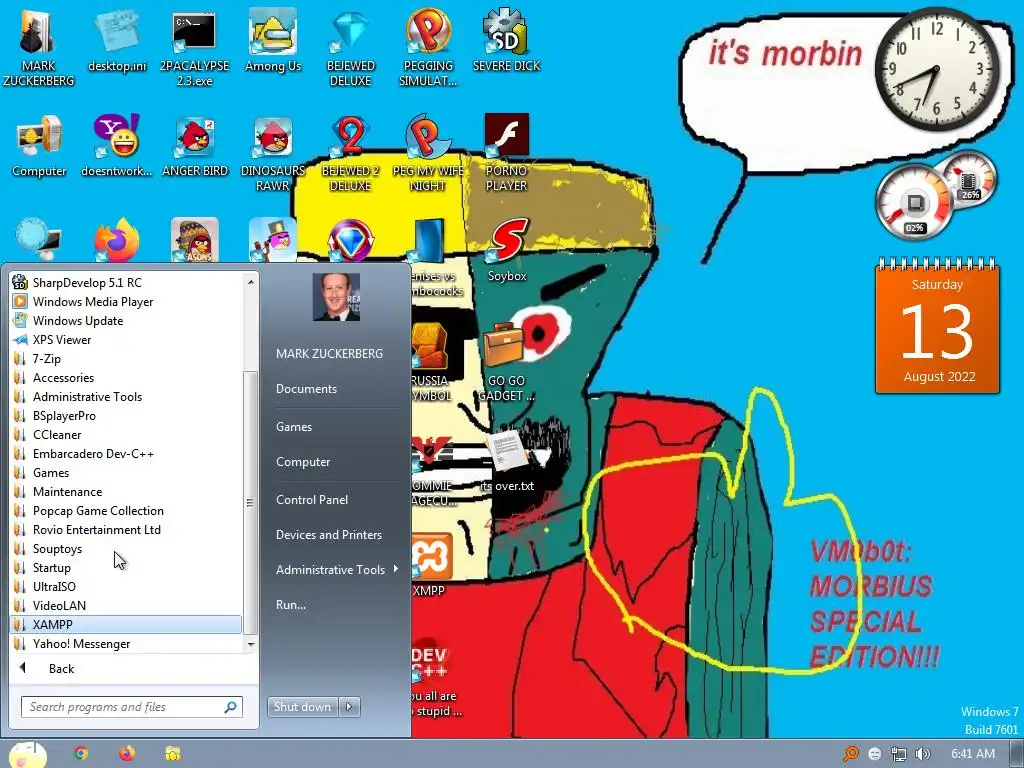Image resolution: width=1024 pixels, height=768 pixels.
Task: Click the network tray icon
Action: tap(899, 754)
